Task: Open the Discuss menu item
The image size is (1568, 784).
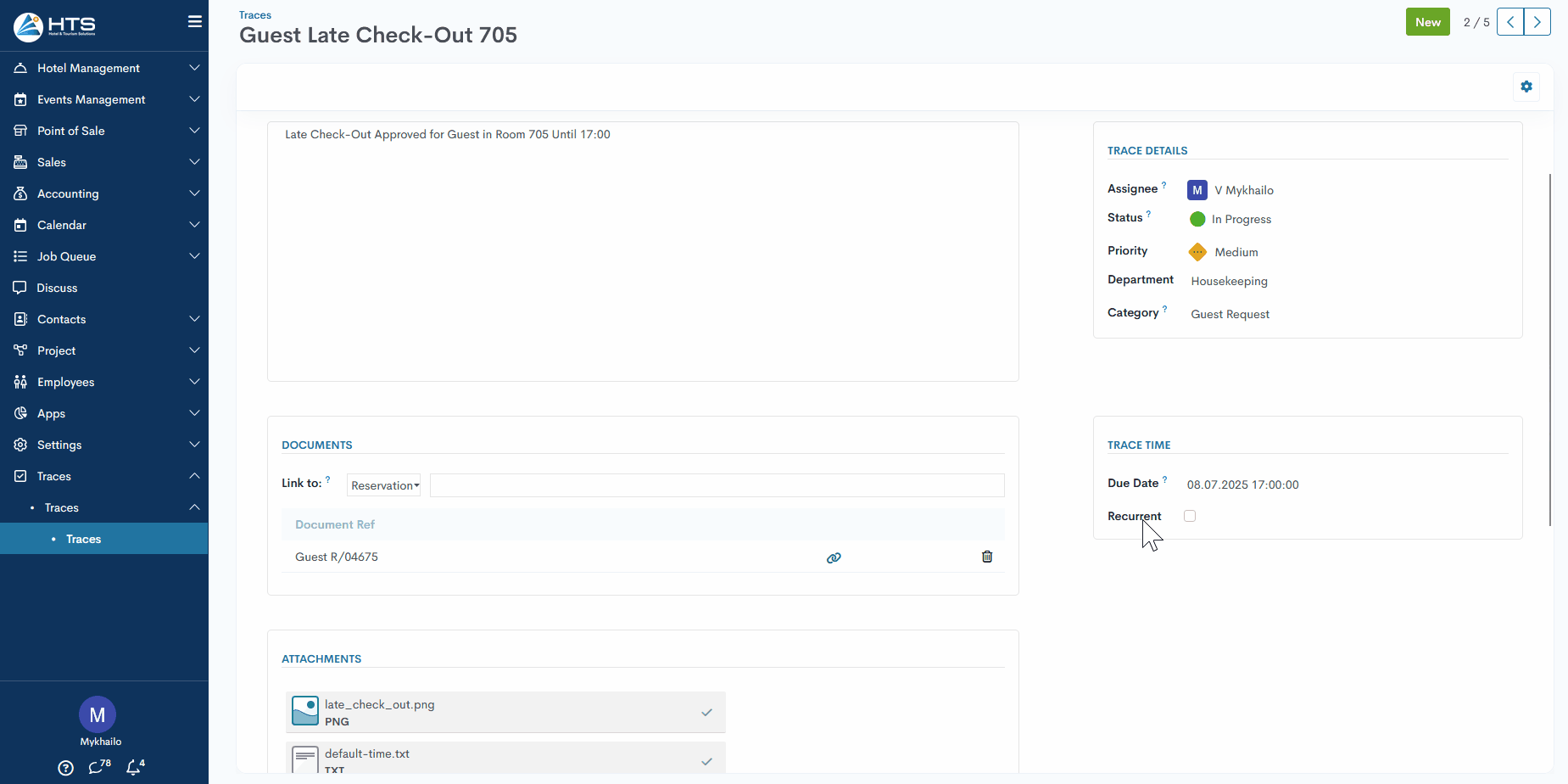Action: [57, 288]
